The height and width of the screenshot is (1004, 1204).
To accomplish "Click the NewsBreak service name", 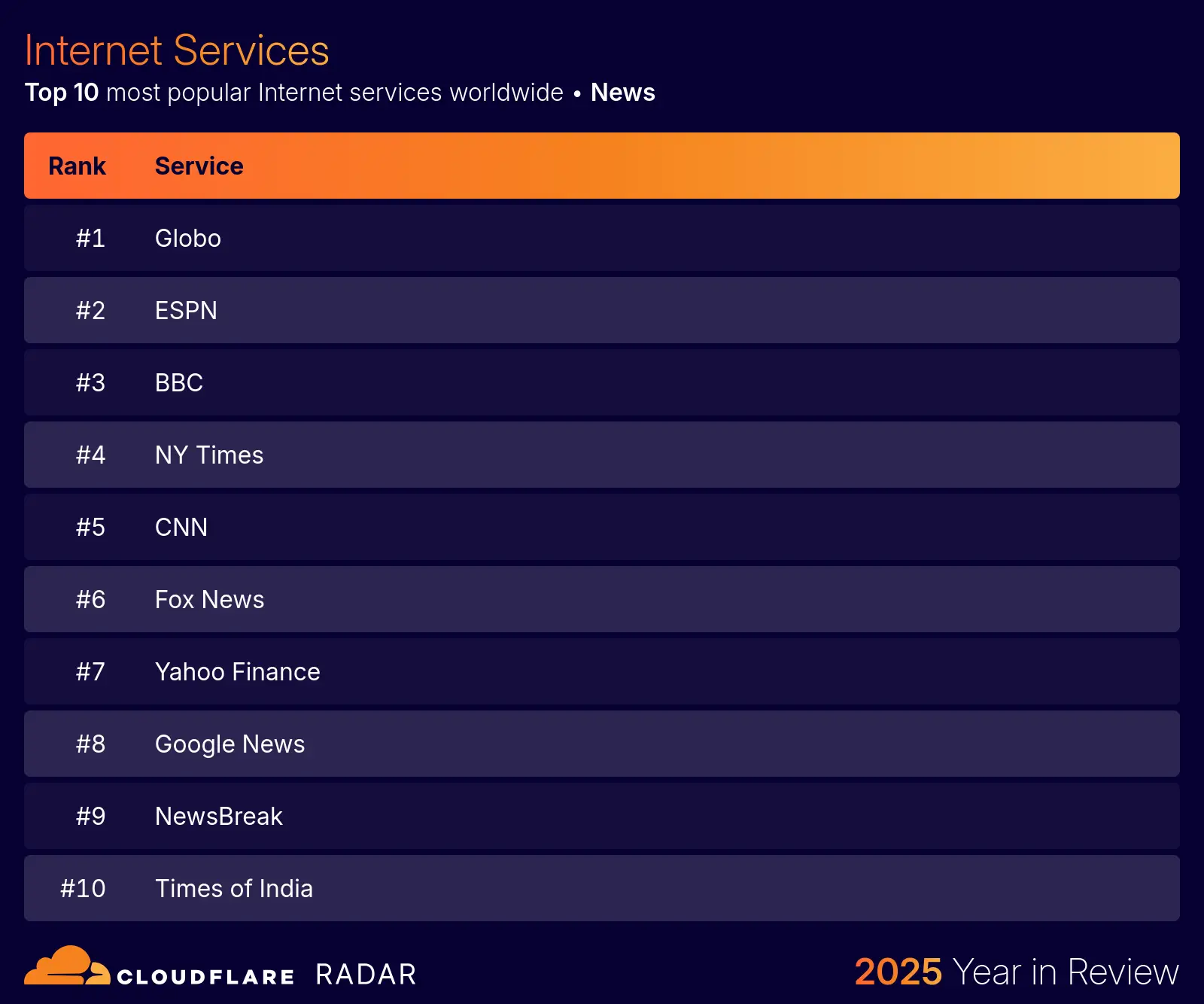I will [x=218, y=817].
